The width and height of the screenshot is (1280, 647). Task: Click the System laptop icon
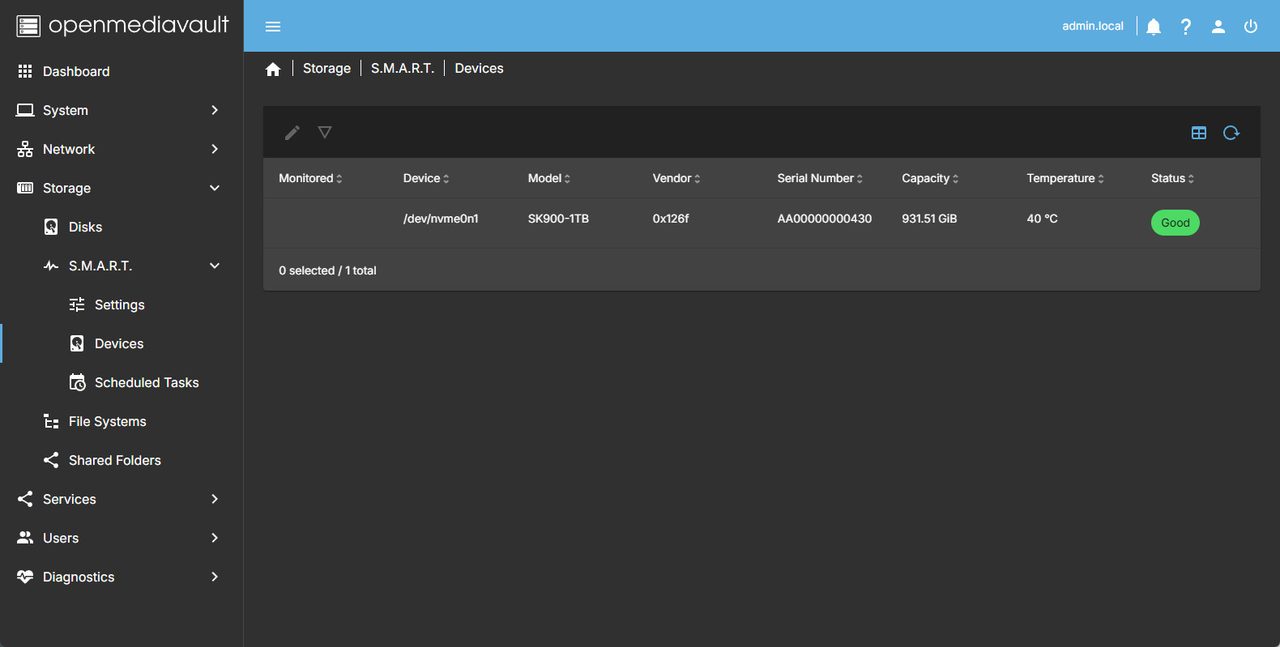click(x=25, y=110)
